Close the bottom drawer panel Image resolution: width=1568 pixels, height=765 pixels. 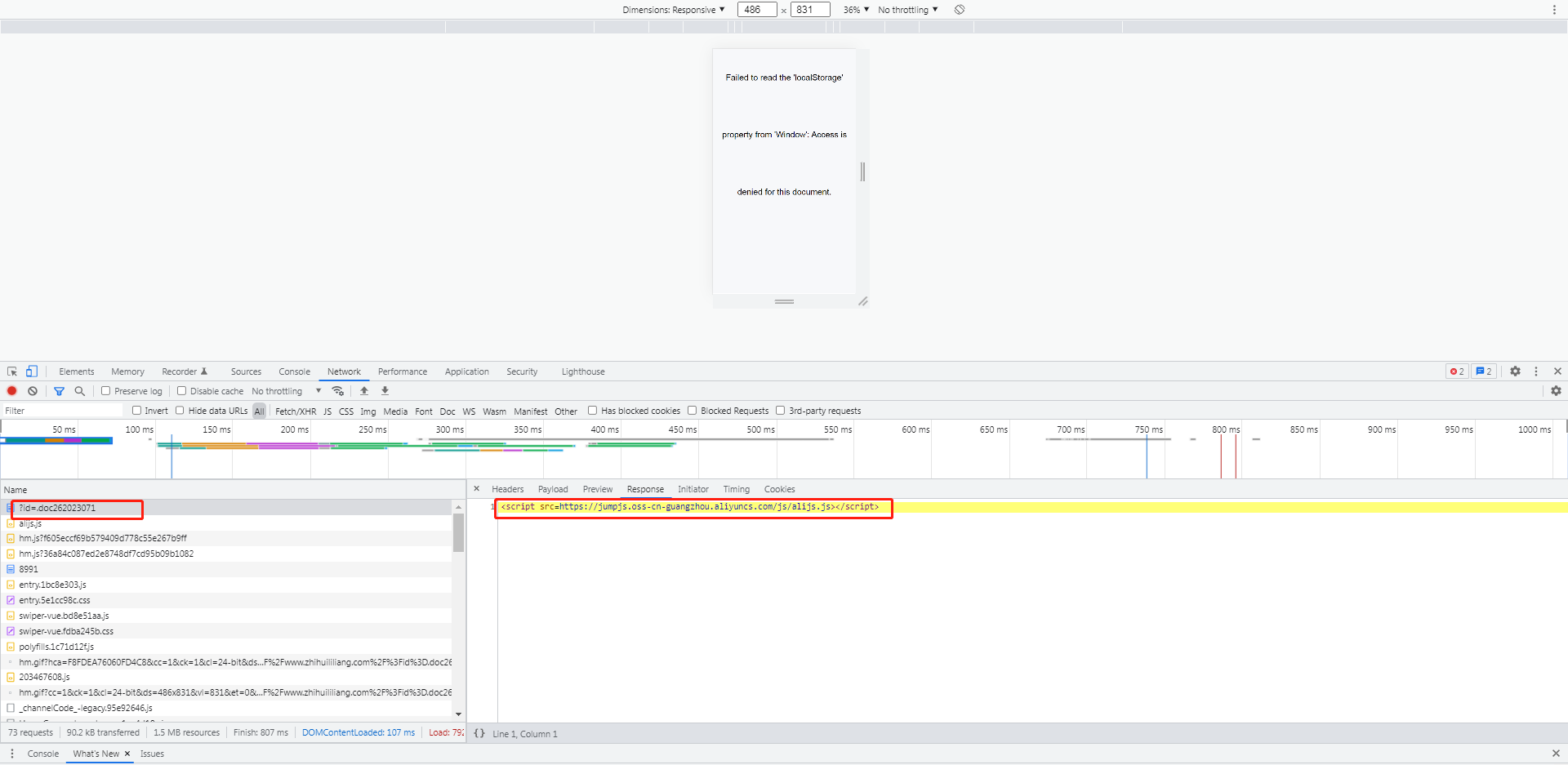[1556, 754]
